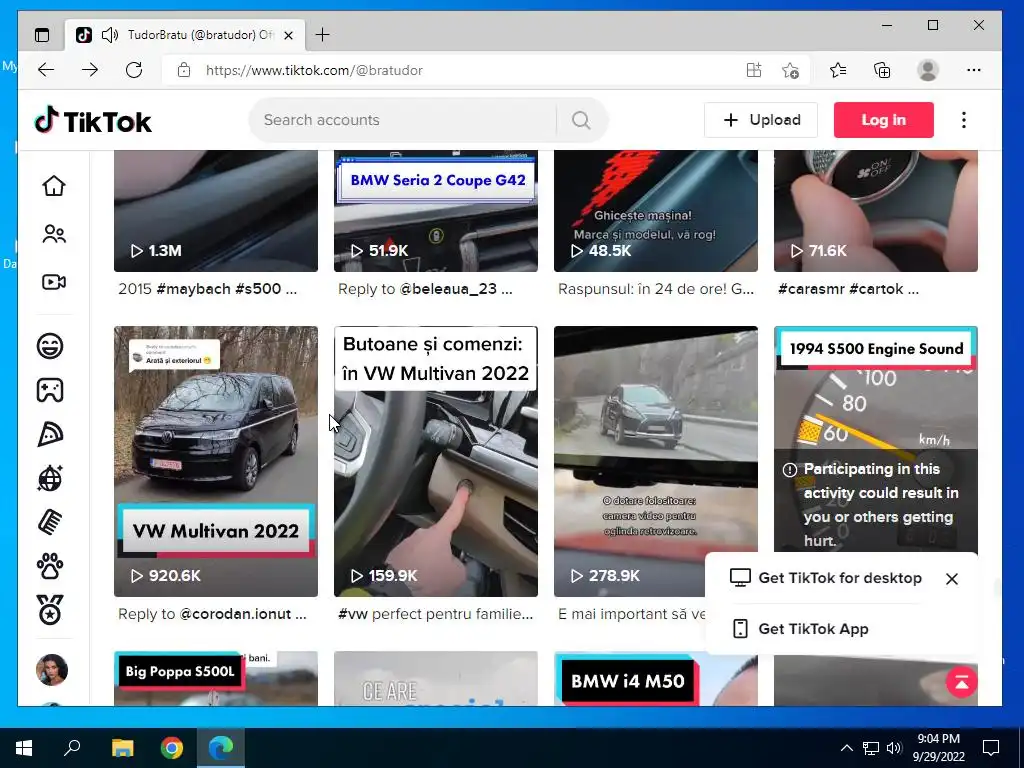The image size is (1024, 768).
Task: Open the Butoane și comenzi VW Multivan video
Action: (436, 461)
